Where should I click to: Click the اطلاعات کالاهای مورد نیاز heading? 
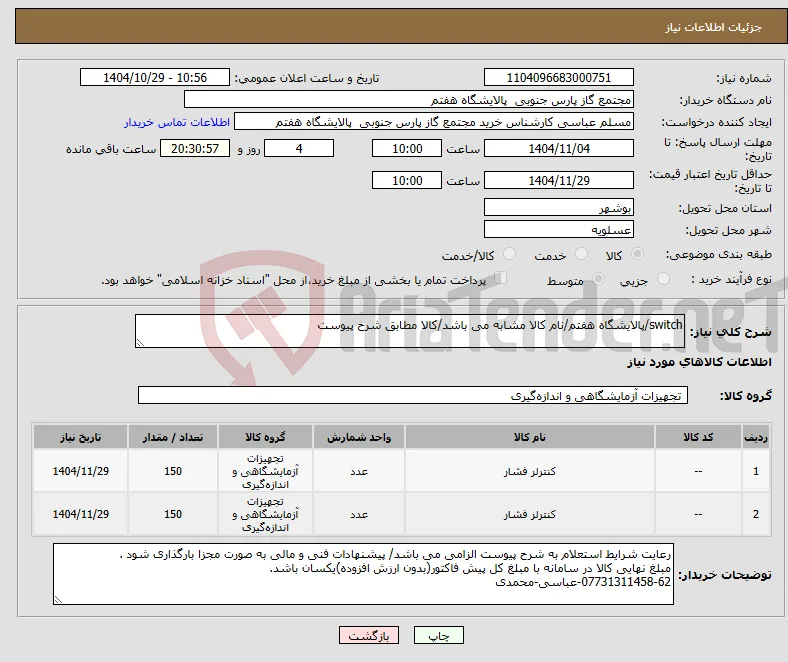pos(699,362)
